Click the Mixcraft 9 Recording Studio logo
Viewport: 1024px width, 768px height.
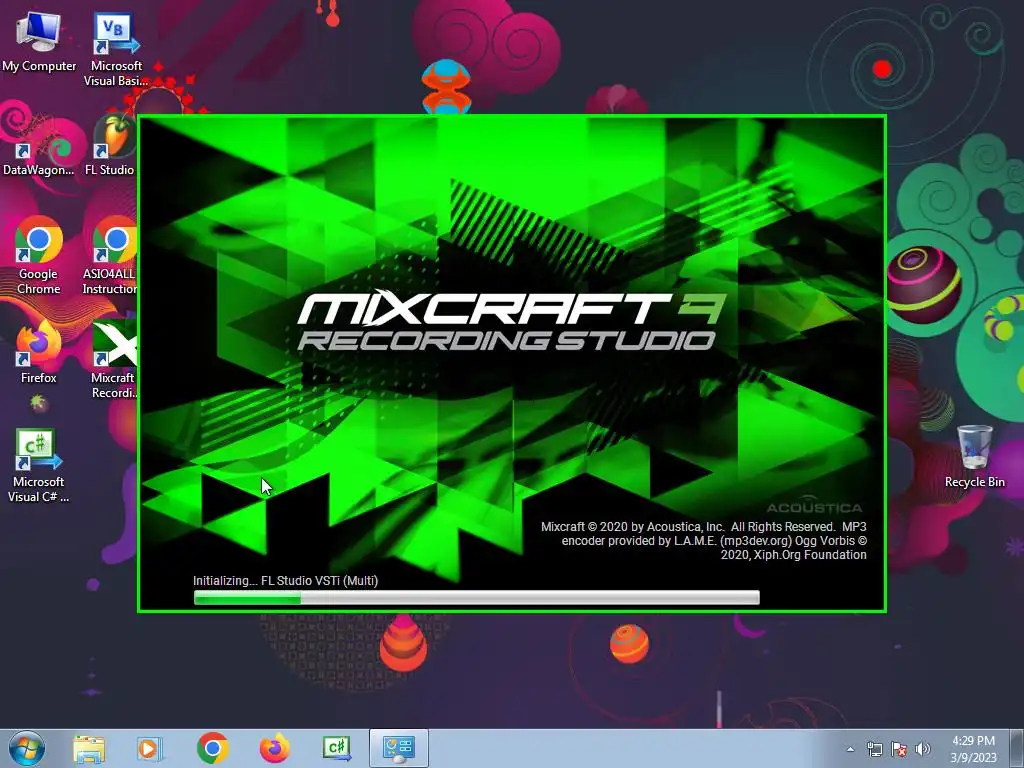pyautogui.click(x=511, y=321)
